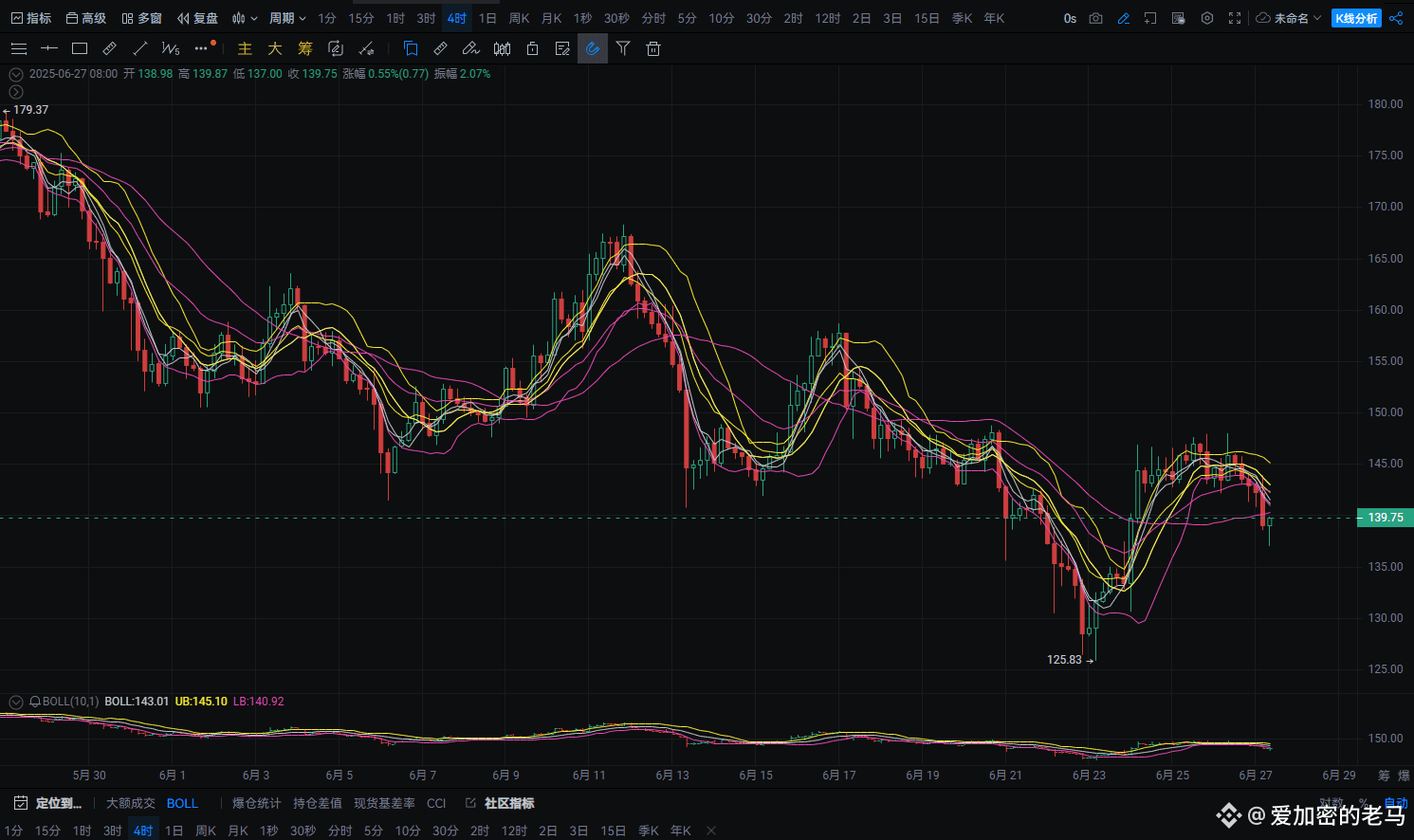
Task: Click the image settings icon near the gear
Action: pyautogui.click(x=1179, y=18)
